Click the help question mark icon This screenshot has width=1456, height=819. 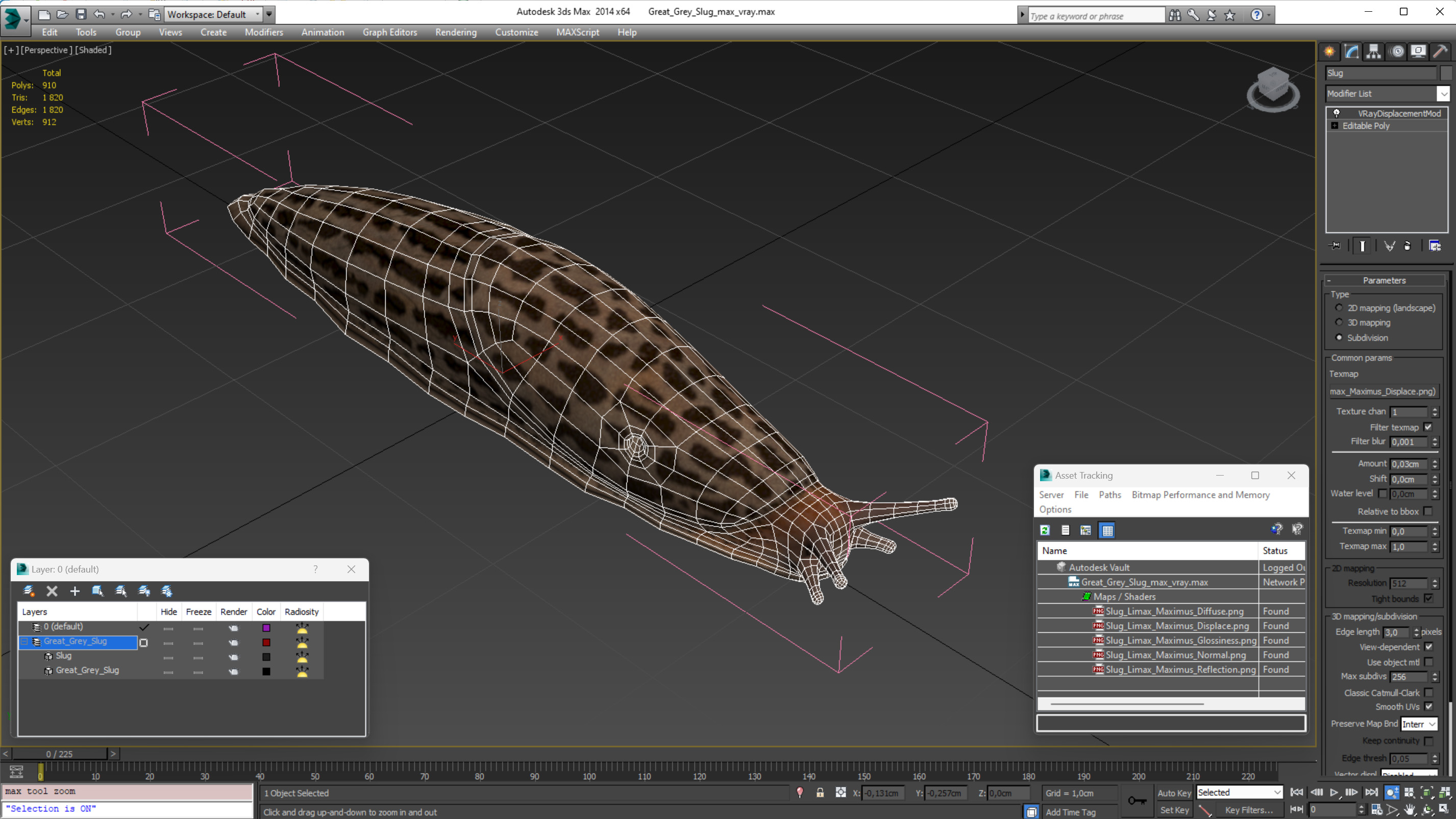pos(1256,15)
